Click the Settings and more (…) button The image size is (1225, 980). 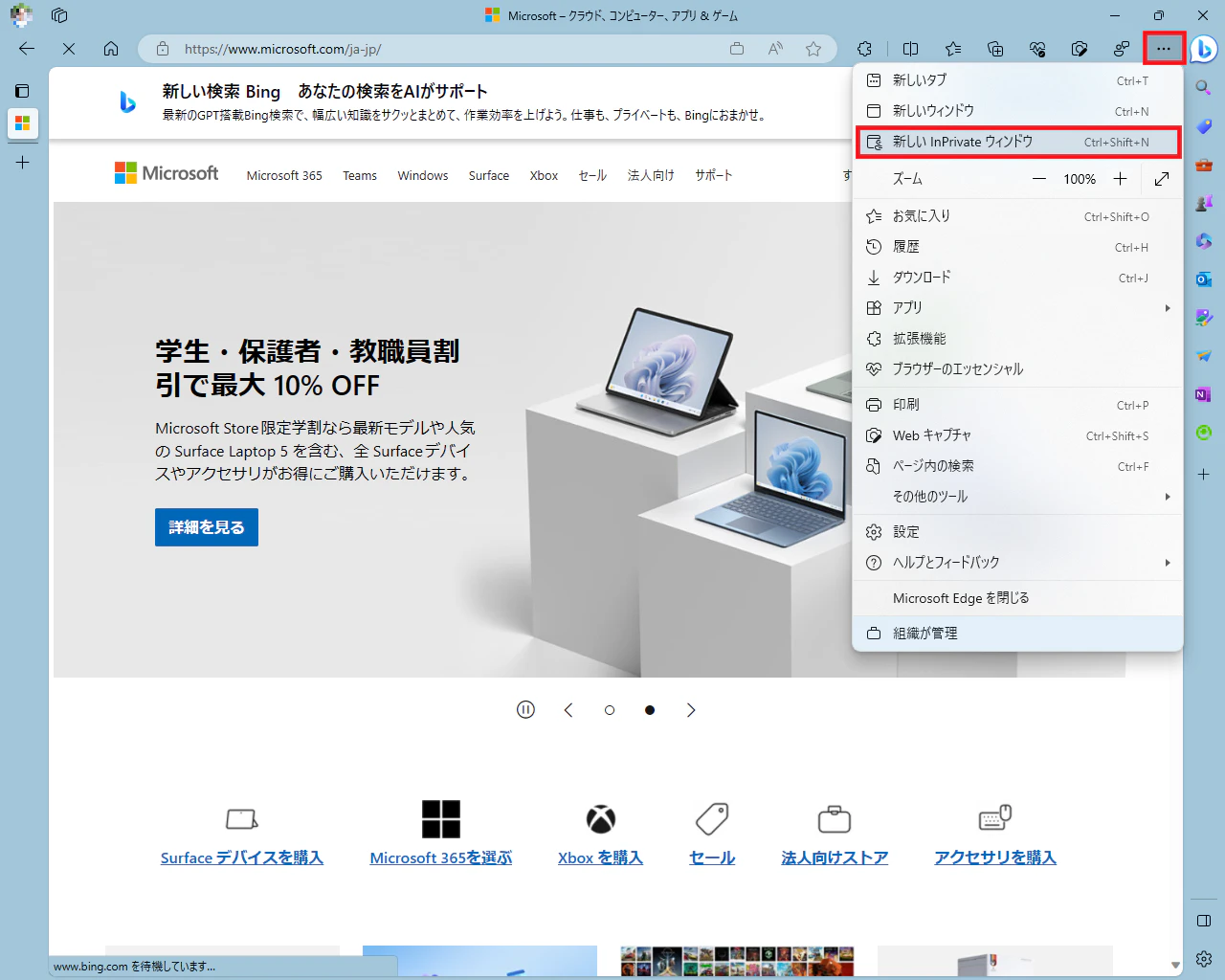[1164, 49]
